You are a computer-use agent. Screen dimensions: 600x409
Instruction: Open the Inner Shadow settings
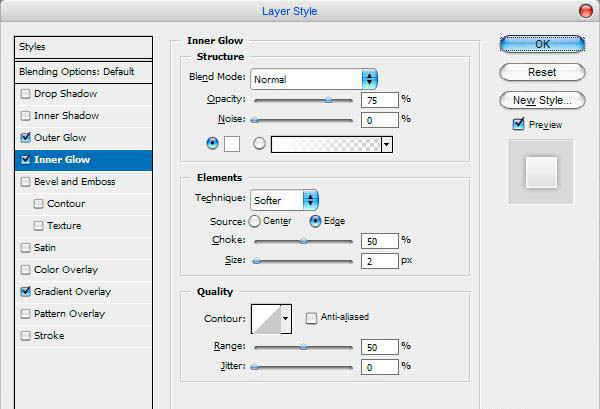click(x=66, y=116)
